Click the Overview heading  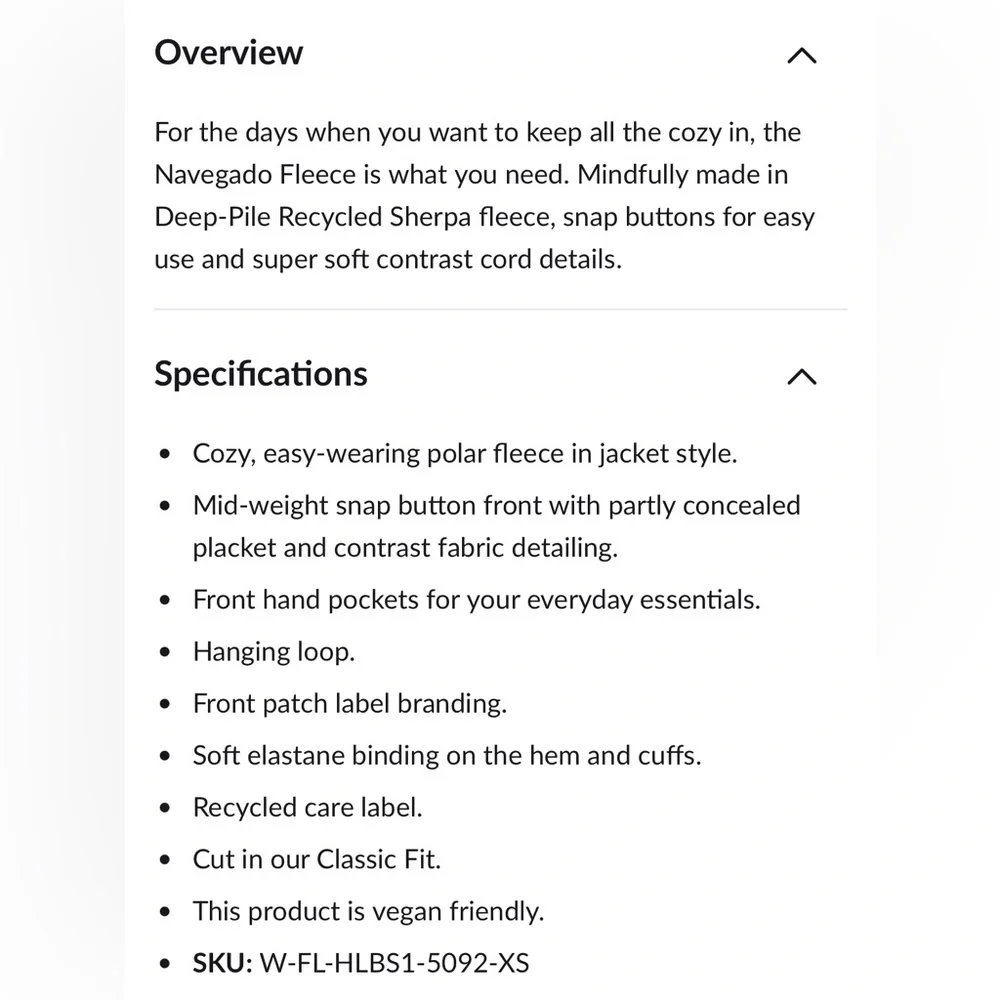point(229,53)
